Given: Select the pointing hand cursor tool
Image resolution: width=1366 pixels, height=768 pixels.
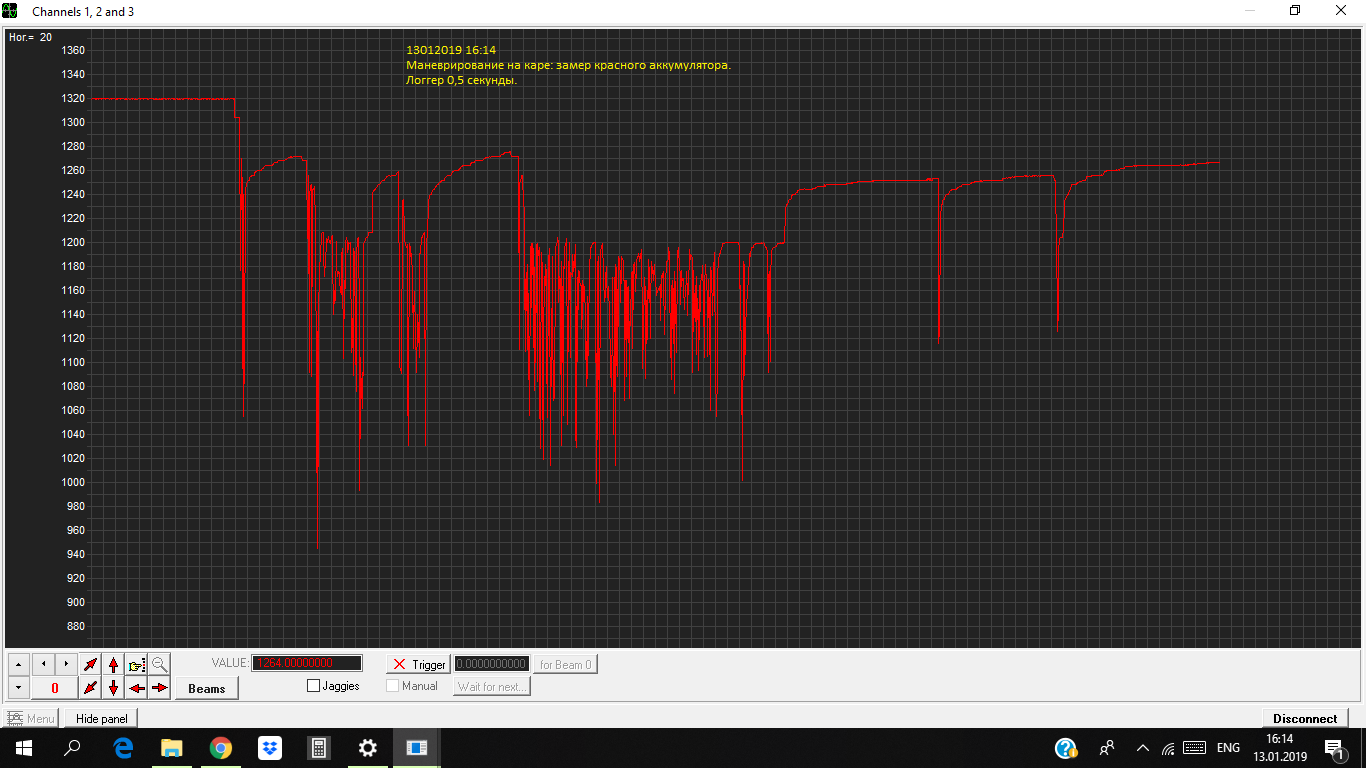Looking at the screenshot, I should (137, 664).
